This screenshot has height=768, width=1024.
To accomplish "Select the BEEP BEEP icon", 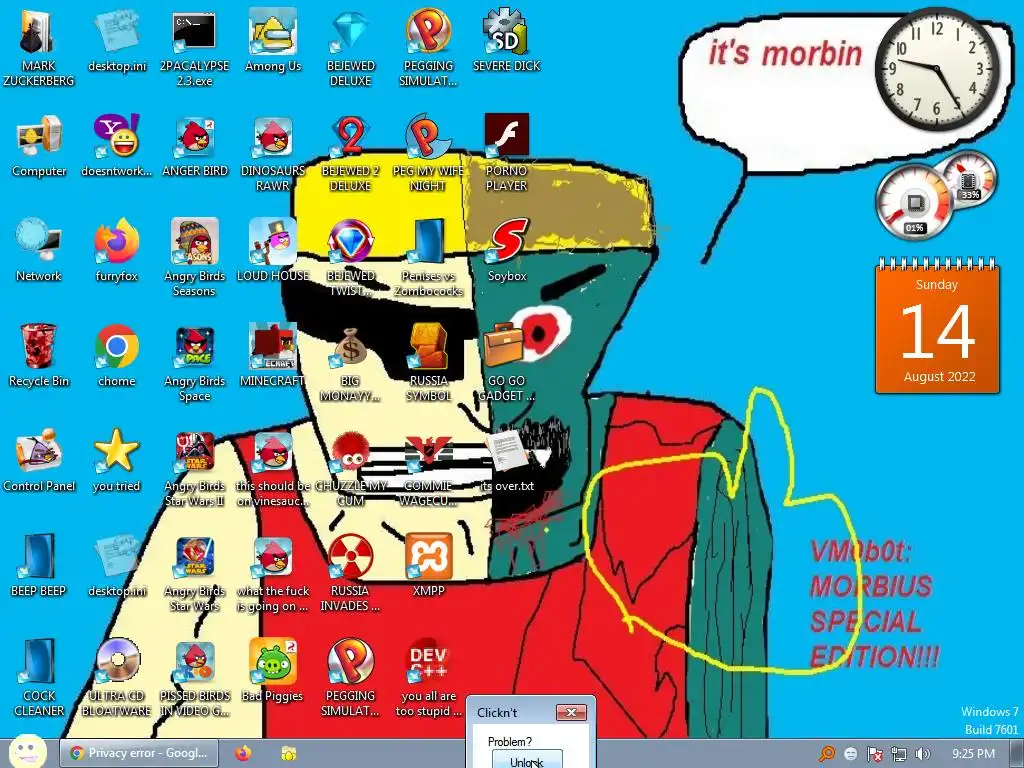I will point(39,566).
